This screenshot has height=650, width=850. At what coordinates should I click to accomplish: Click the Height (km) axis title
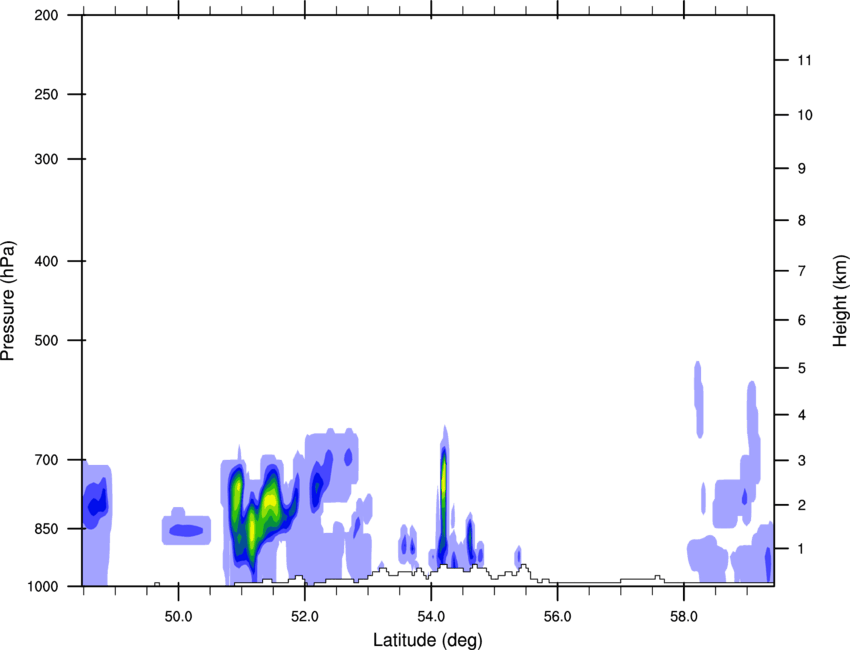coord(840,300)
